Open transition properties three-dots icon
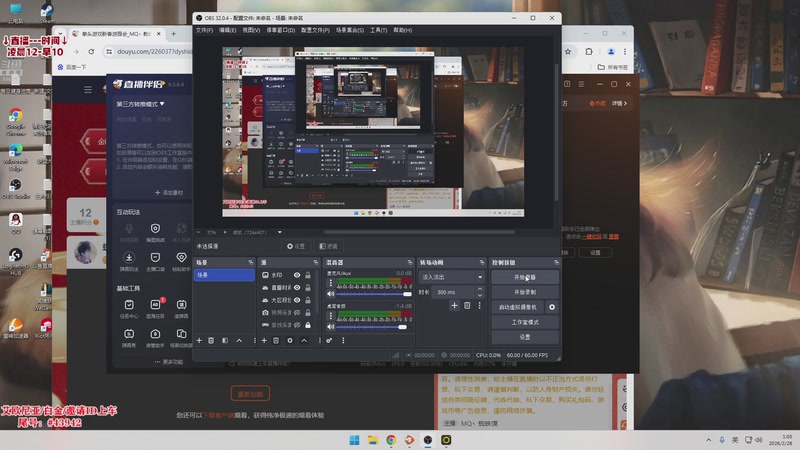 [479, 305]
